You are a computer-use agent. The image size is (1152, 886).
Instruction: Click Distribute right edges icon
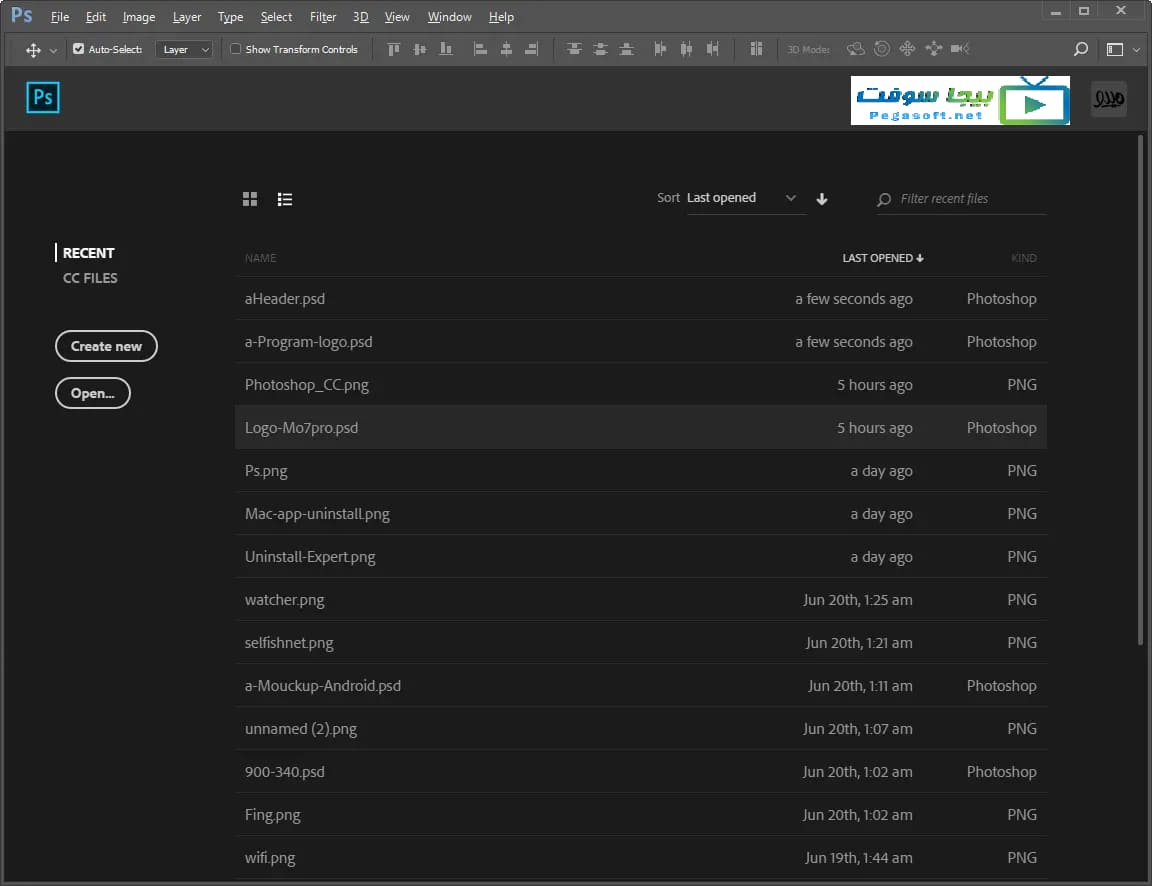712,49
